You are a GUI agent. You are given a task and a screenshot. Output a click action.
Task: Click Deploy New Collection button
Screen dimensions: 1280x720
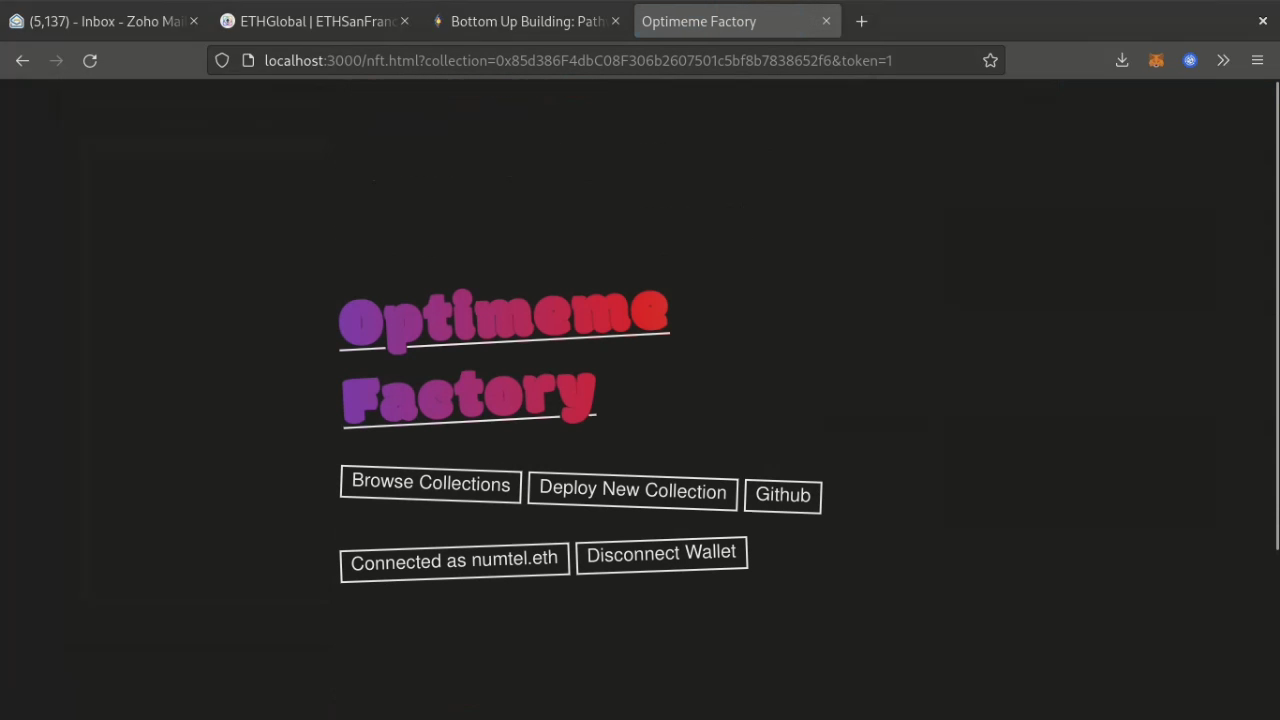633,491
